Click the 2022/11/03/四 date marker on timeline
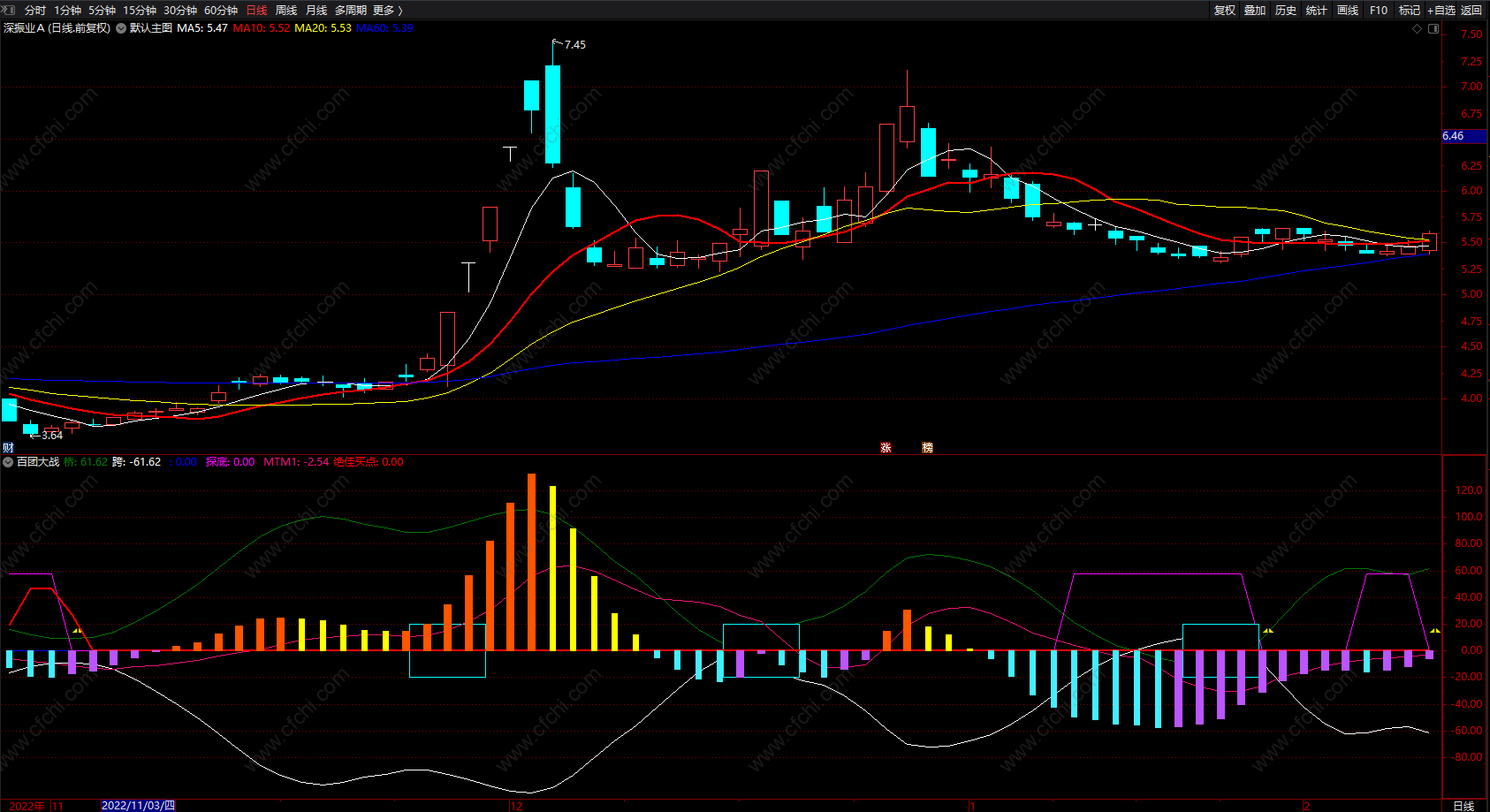The width and height of the screenshot is (1490, 812). [138, 806]
